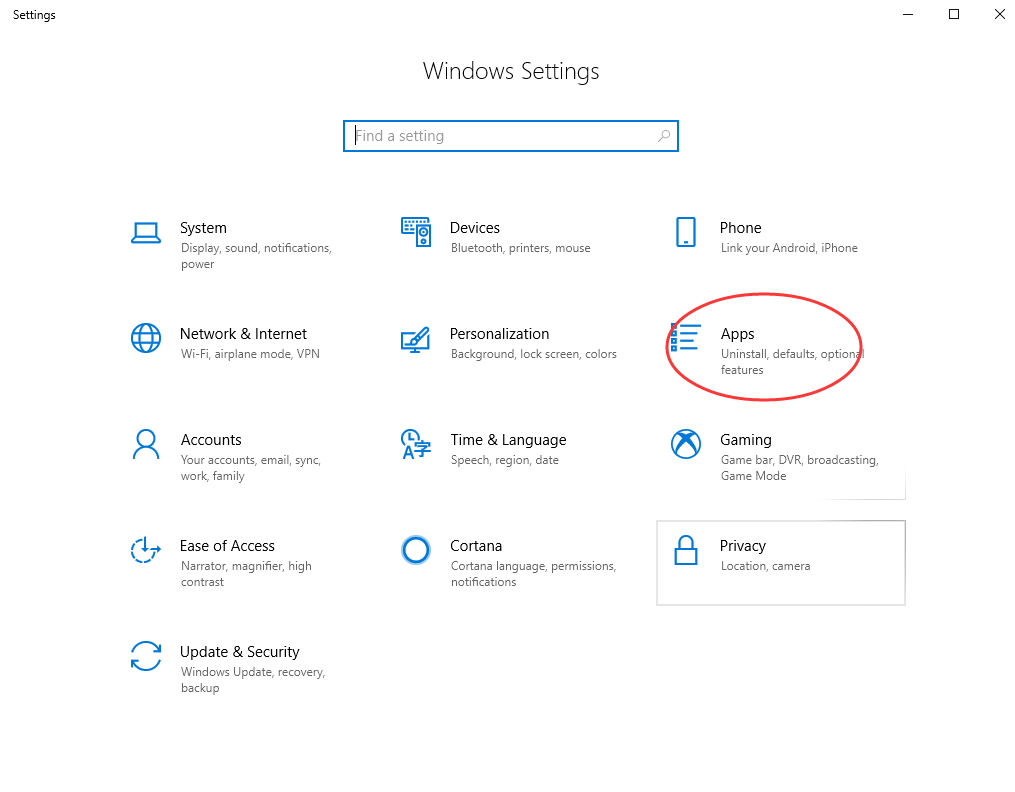Click "Bluetooth, printers, mouse" description
Screen dimensions: 1015x792
point(520,248)
